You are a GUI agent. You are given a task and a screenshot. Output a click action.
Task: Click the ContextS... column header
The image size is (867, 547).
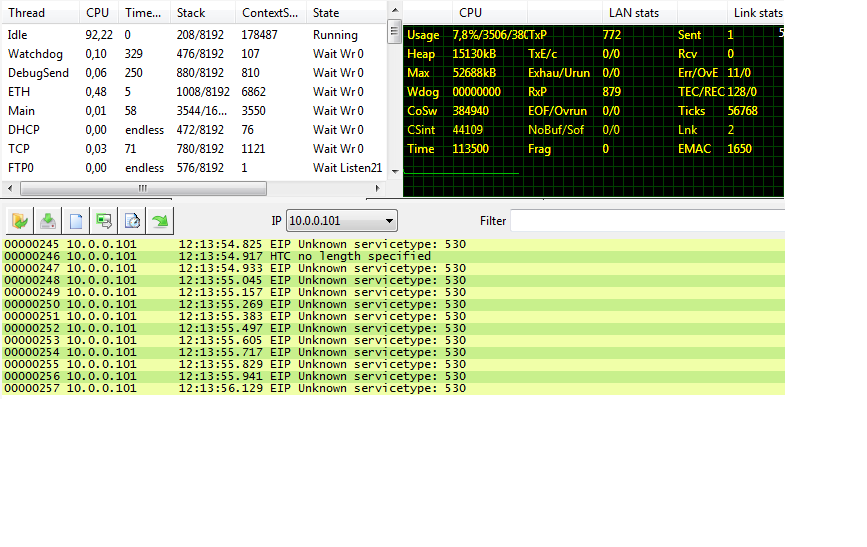(270, 13)
